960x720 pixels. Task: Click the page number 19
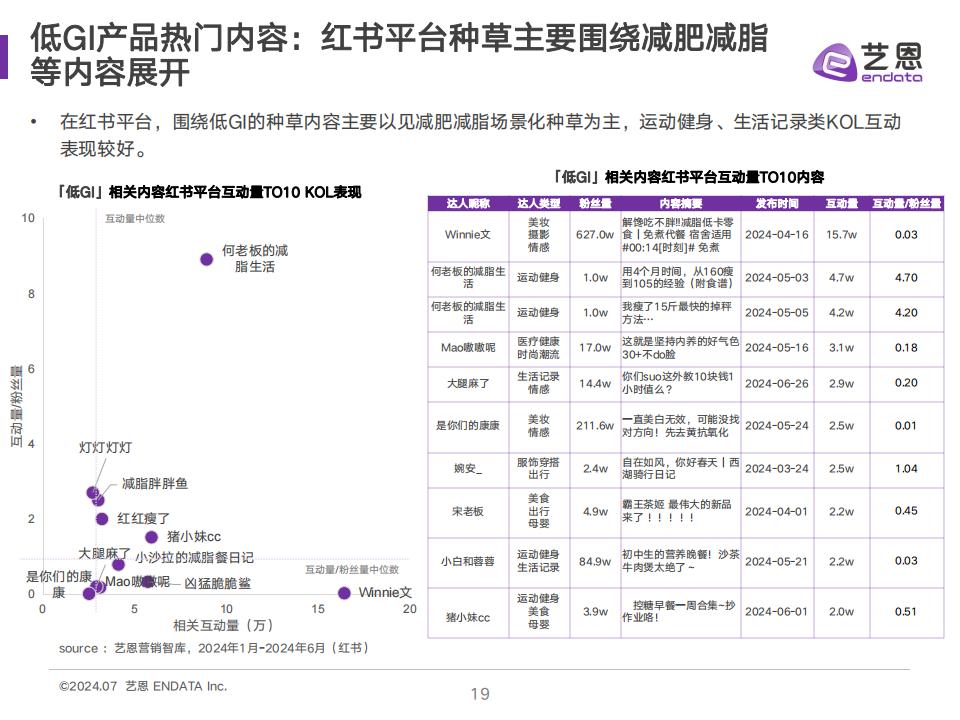click(480, 694)
